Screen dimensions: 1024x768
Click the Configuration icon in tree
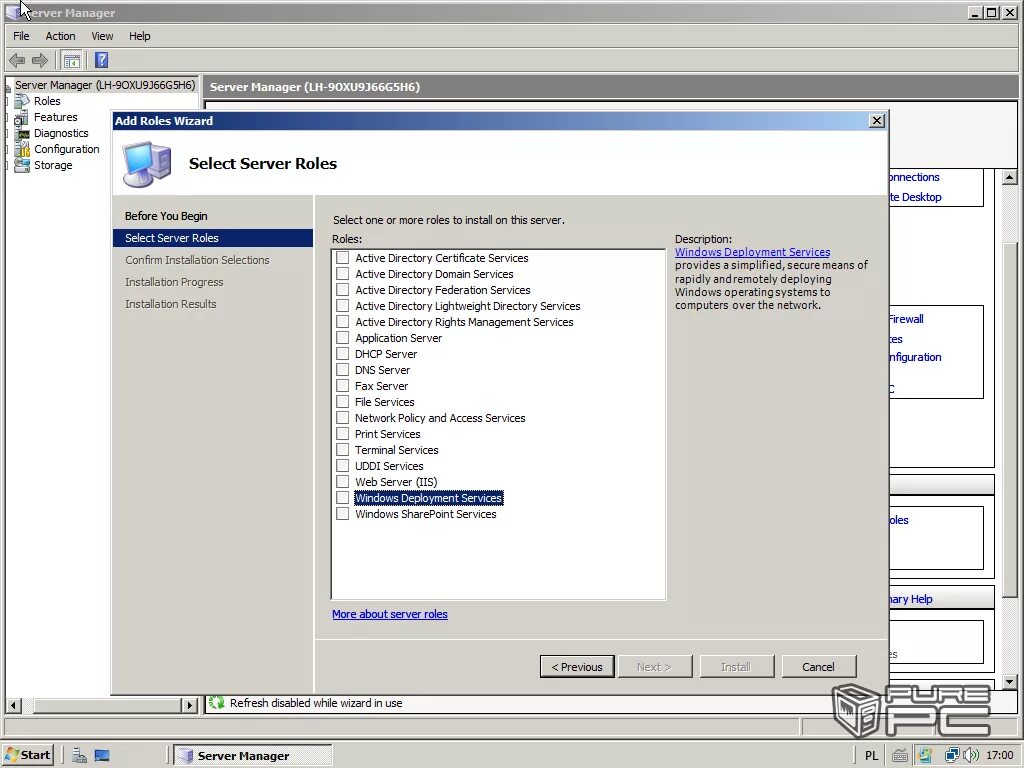[22, 149]
